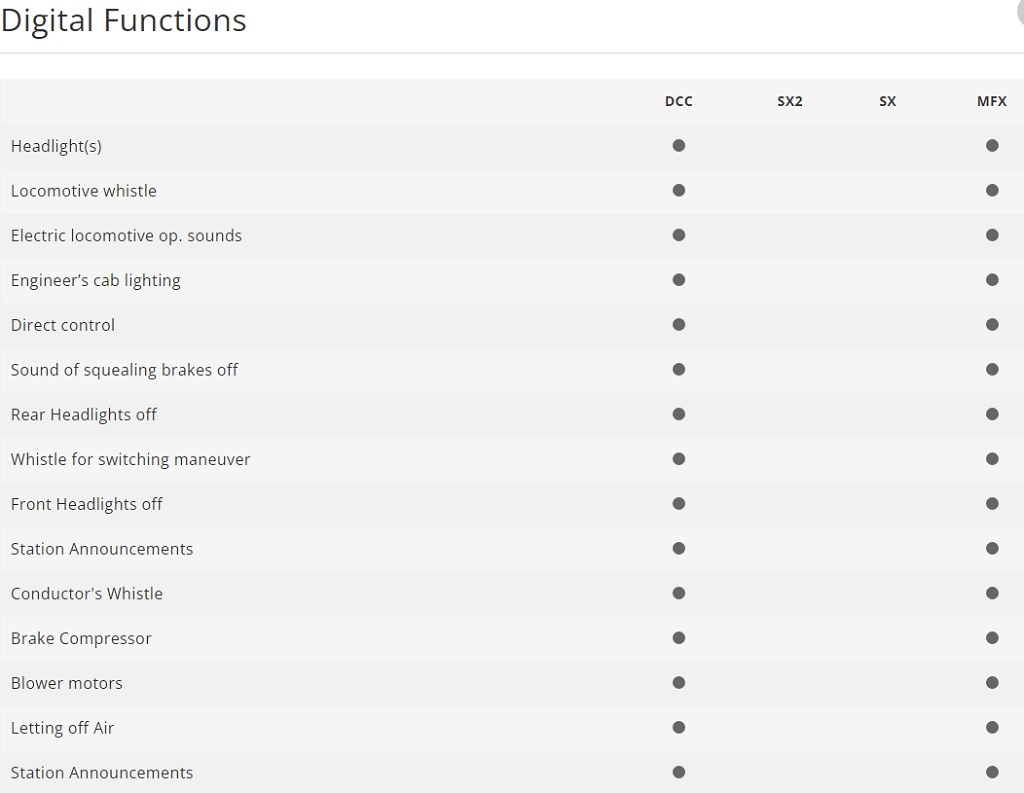1024x793 pixels.
Task: Select the MFX dot for Letting off Air
Action: coord(992,728)
